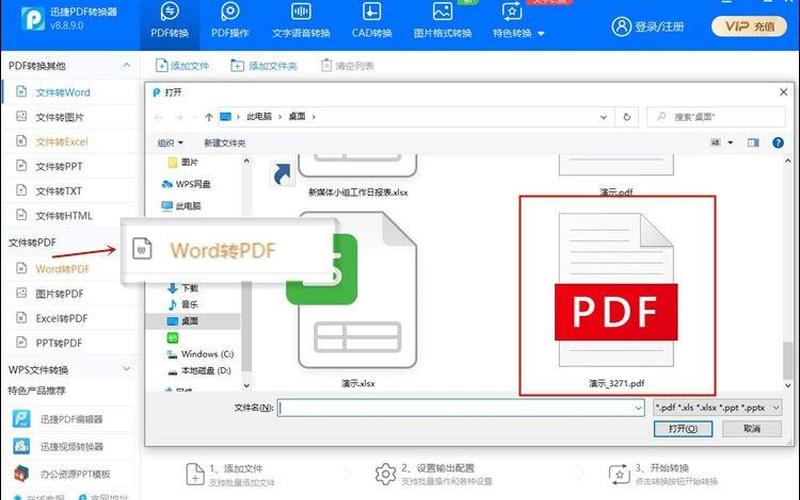This screenshot has width=800, height=500.
Task: Expand the WPS文件转换 section
Action: tap(127, 369)
